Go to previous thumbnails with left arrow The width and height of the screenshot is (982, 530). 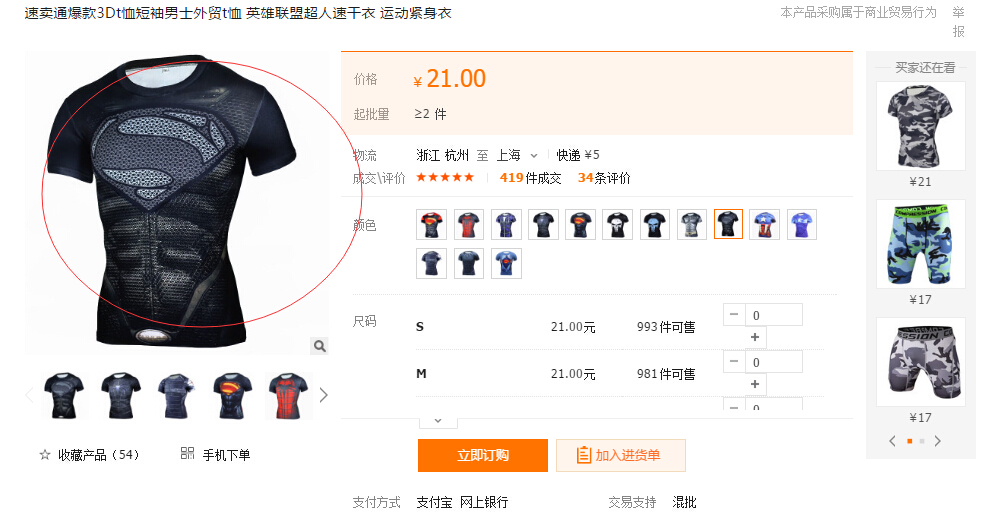(x=29, y=395)
